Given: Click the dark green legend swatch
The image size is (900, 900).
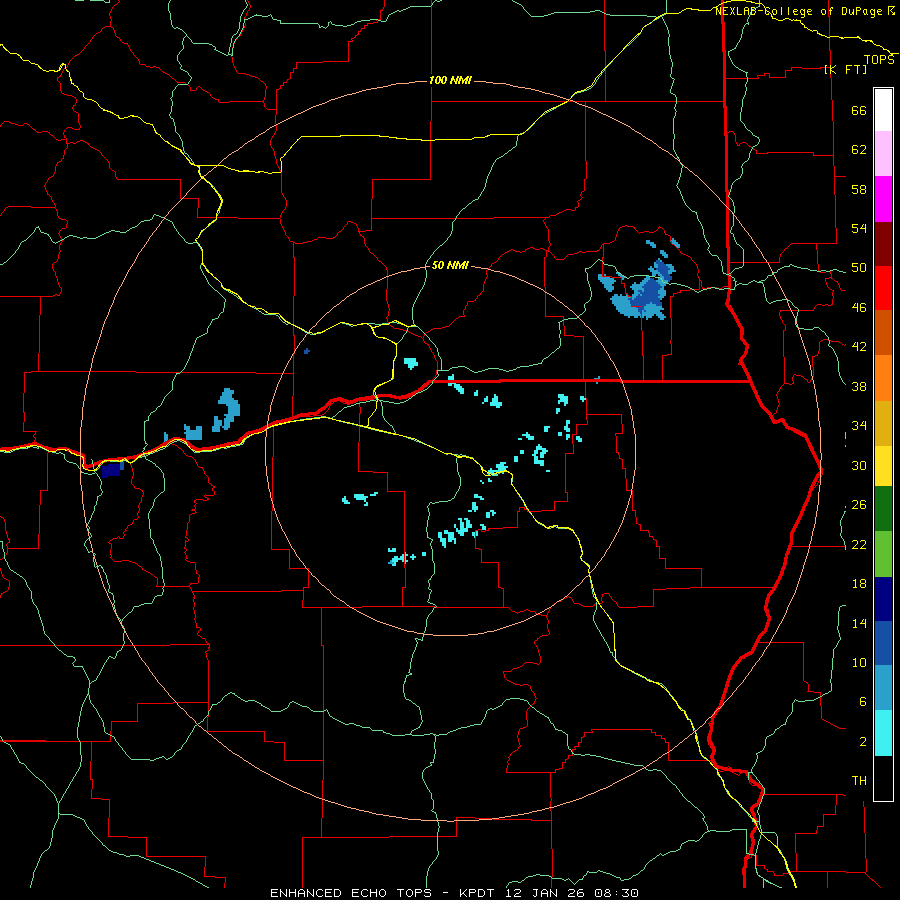Looking at the screenshot, I should (883, 509).
